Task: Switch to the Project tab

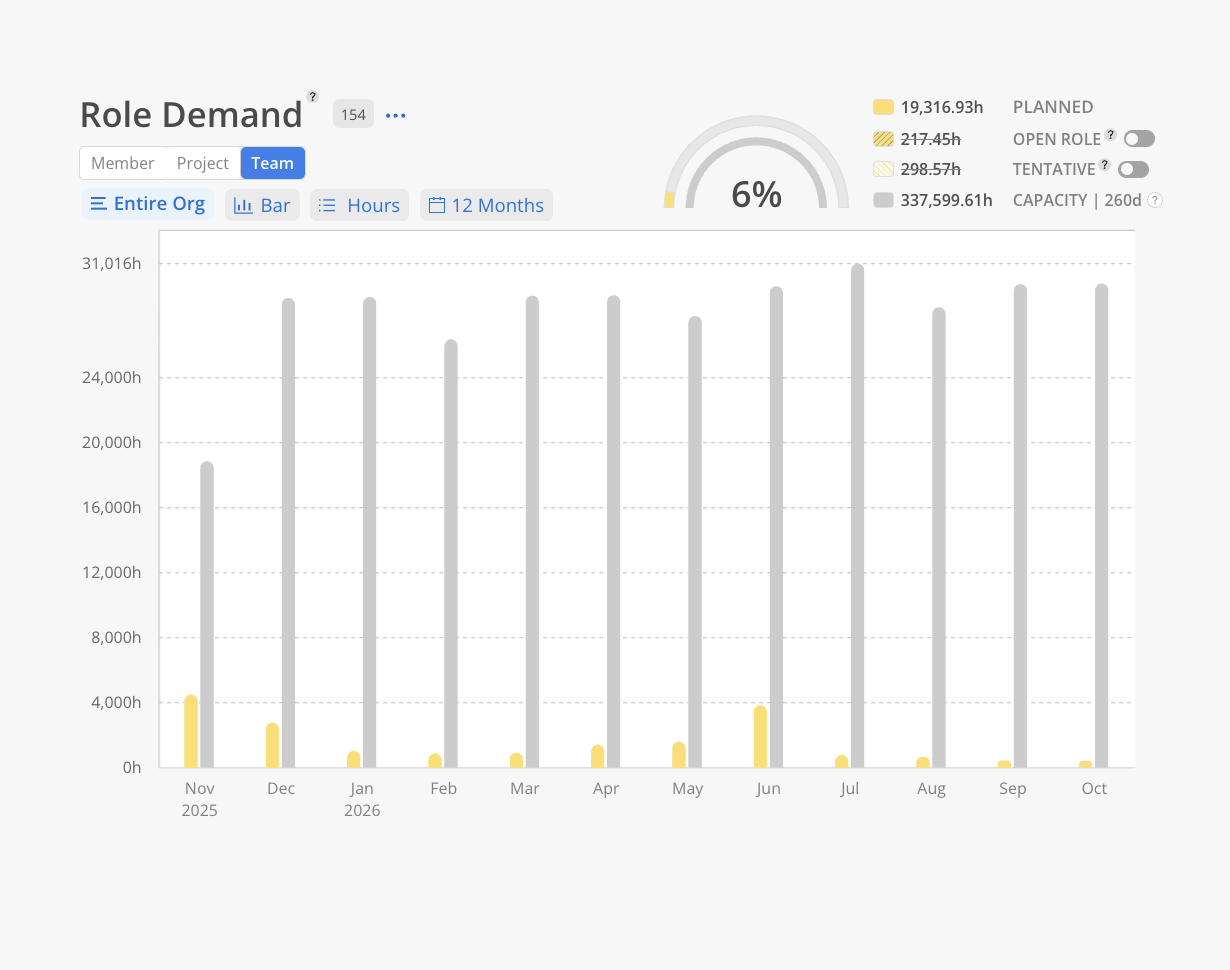Action: (203, 163)
